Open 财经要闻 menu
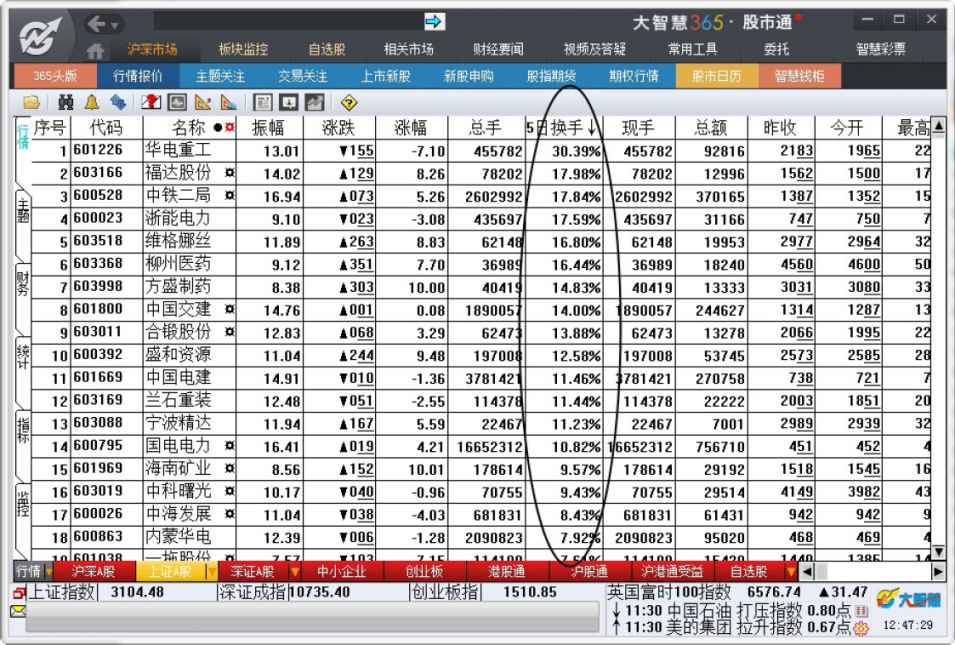 (498, 49)
